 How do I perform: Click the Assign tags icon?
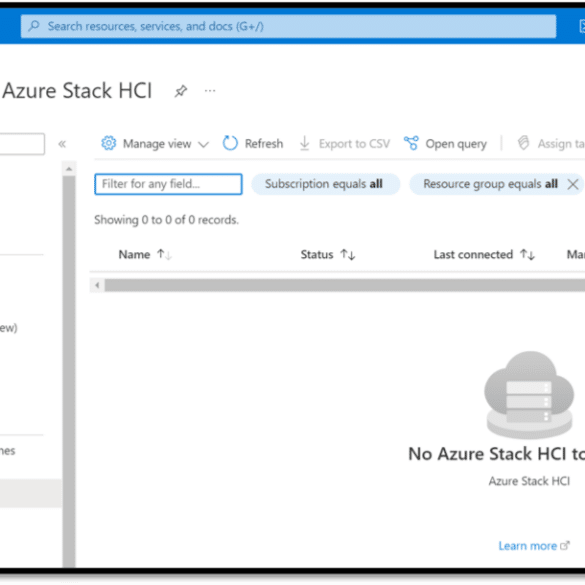pos(523,143)
